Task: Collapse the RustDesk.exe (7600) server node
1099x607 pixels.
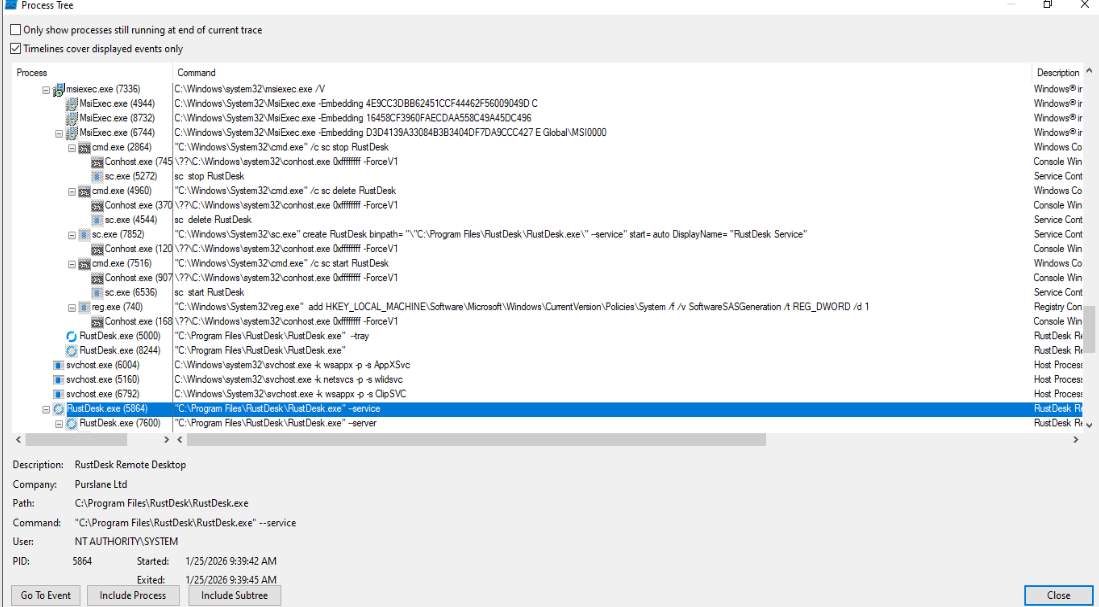Action: pos(59,423)
